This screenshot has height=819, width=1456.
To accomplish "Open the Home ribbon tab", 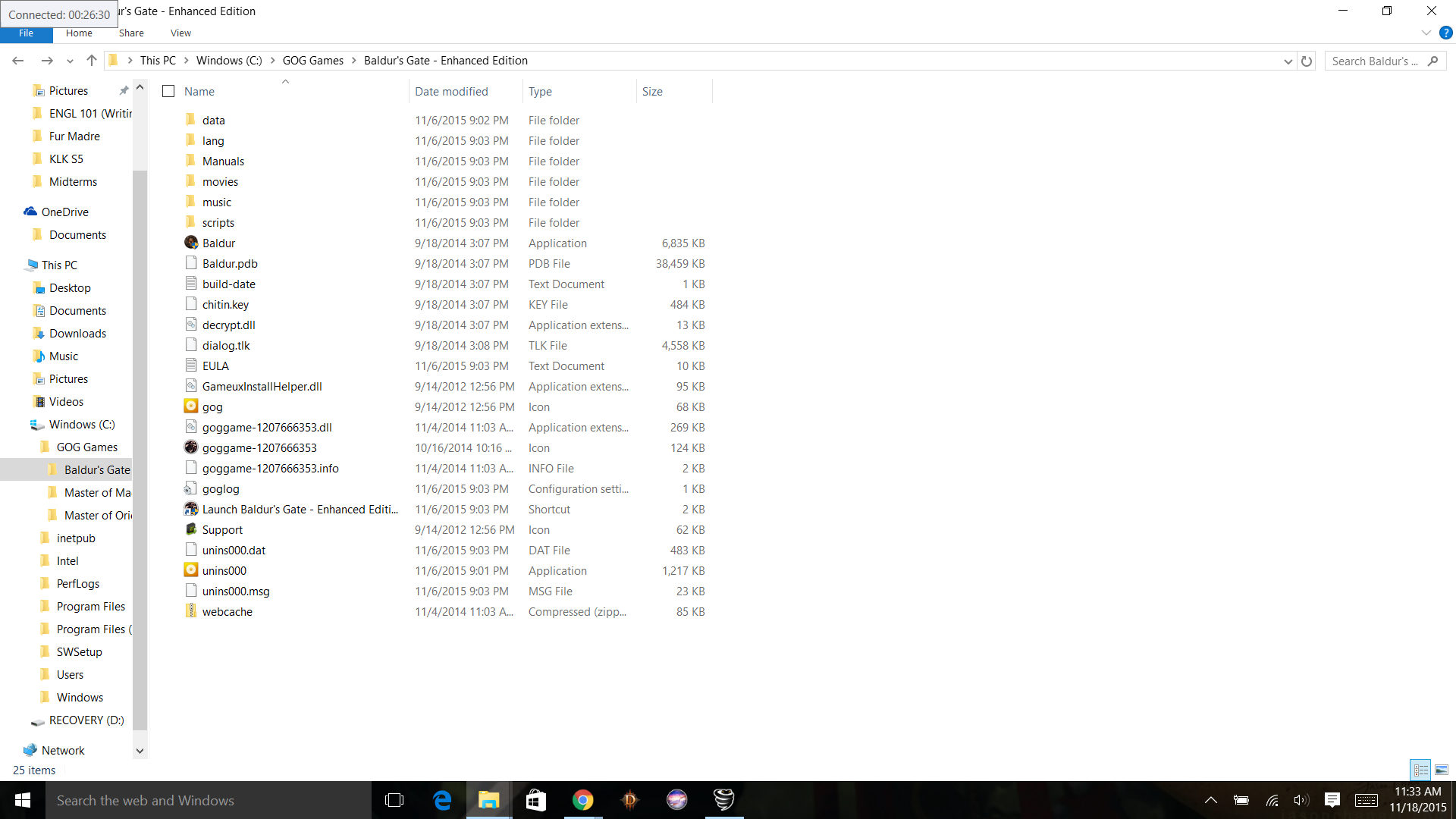I will (x=79, y=33).
